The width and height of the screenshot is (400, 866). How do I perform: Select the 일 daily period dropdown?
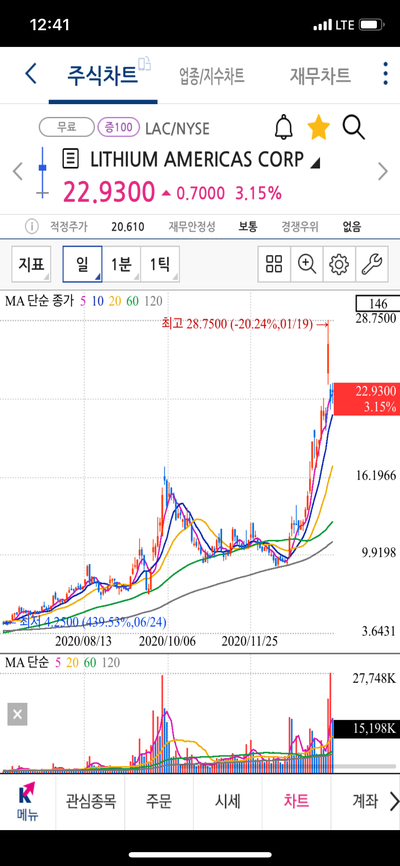(82, 264)
